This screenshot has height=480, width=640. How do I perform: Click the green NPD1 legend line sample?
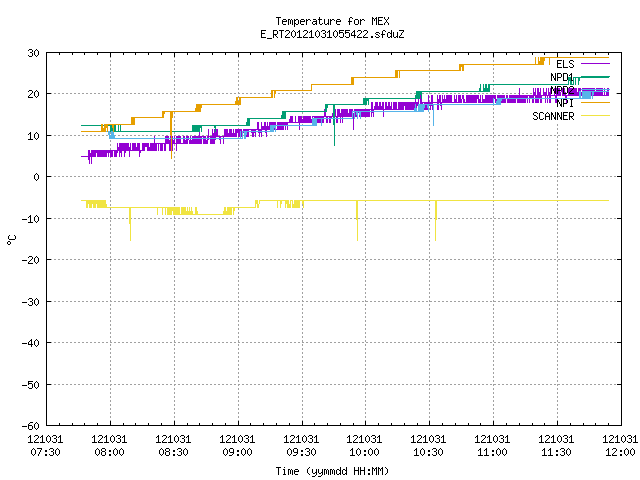click(595, 77)
